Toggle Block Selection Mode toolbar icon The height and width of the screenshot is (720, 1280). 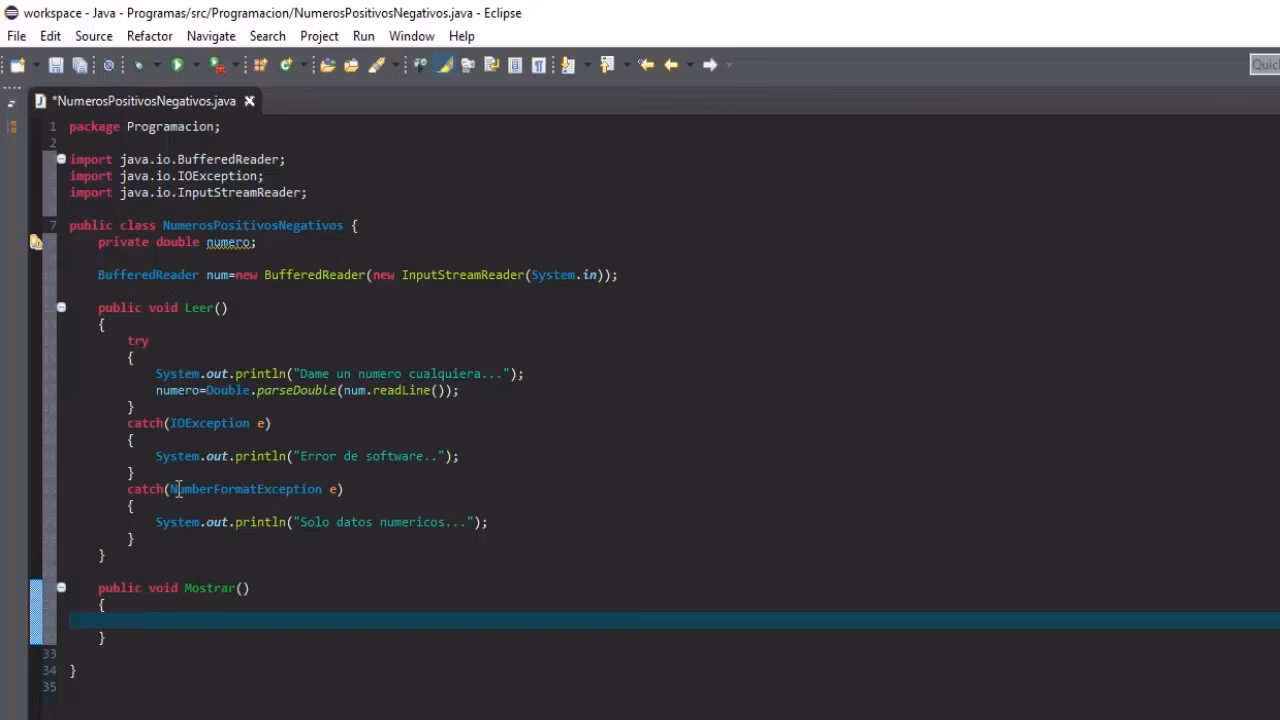pyautogui.click(x=515, y=65)
